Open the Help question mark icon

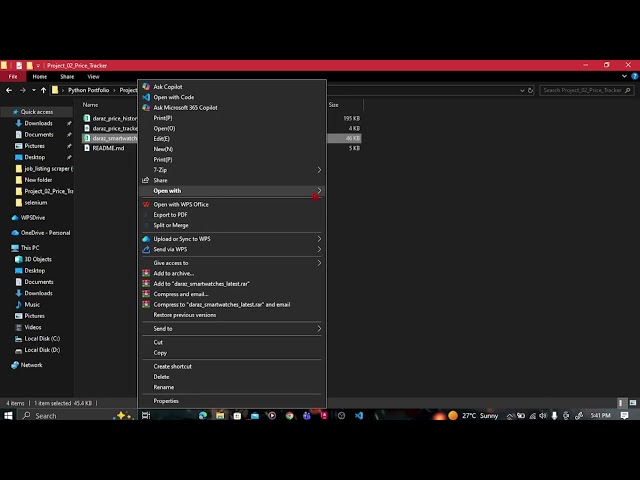[634, 76]
